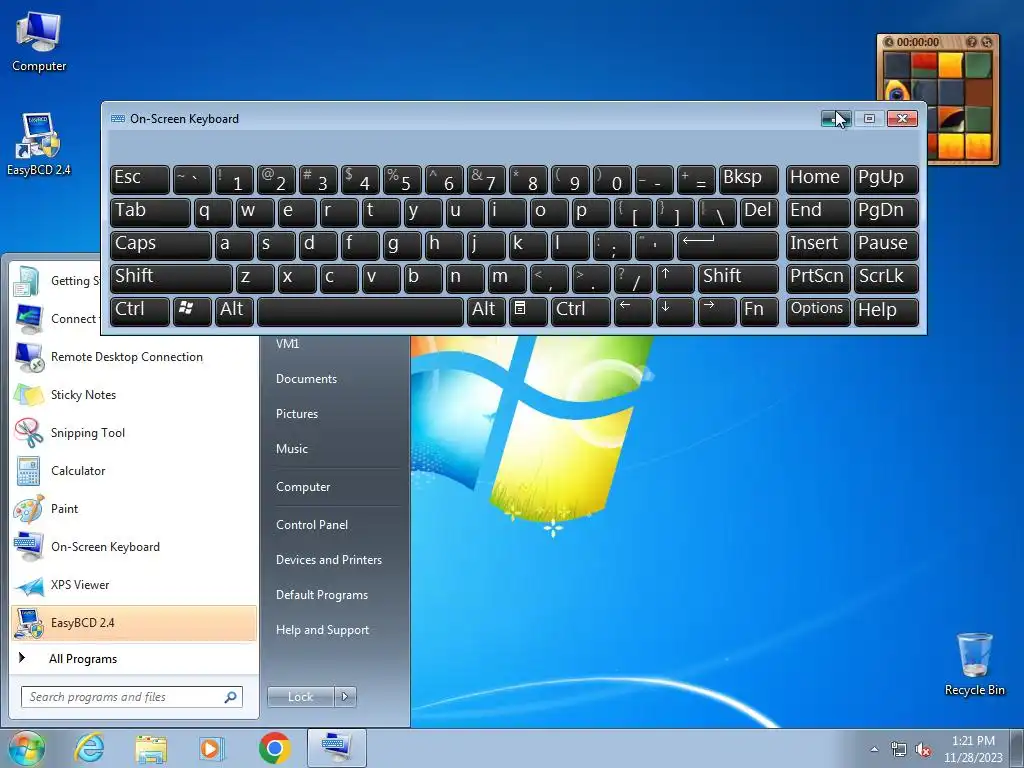Open shutdown options arrow beside Lock
Image resolution: width=1024 pixels, height=768 pixels.
click(x=345, y=697)
